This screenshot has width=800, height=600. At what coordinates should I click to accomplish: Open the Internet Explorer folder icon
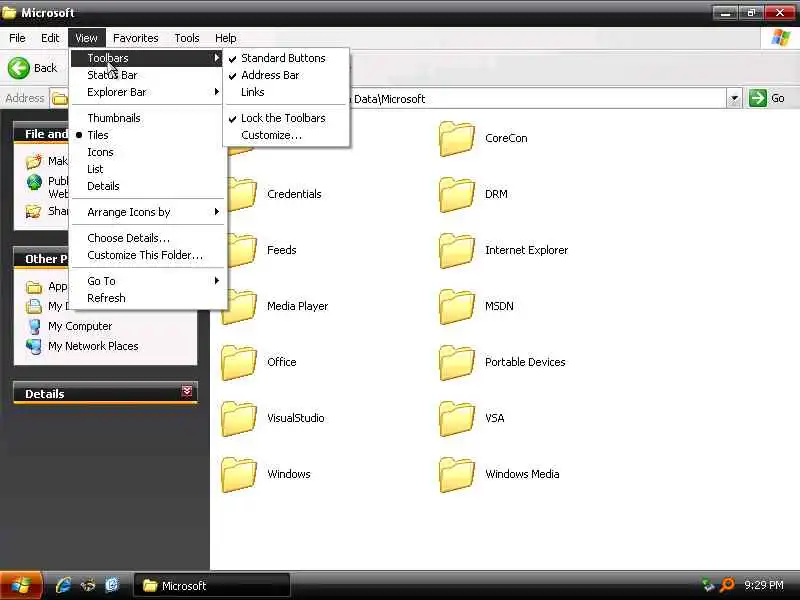457,251
